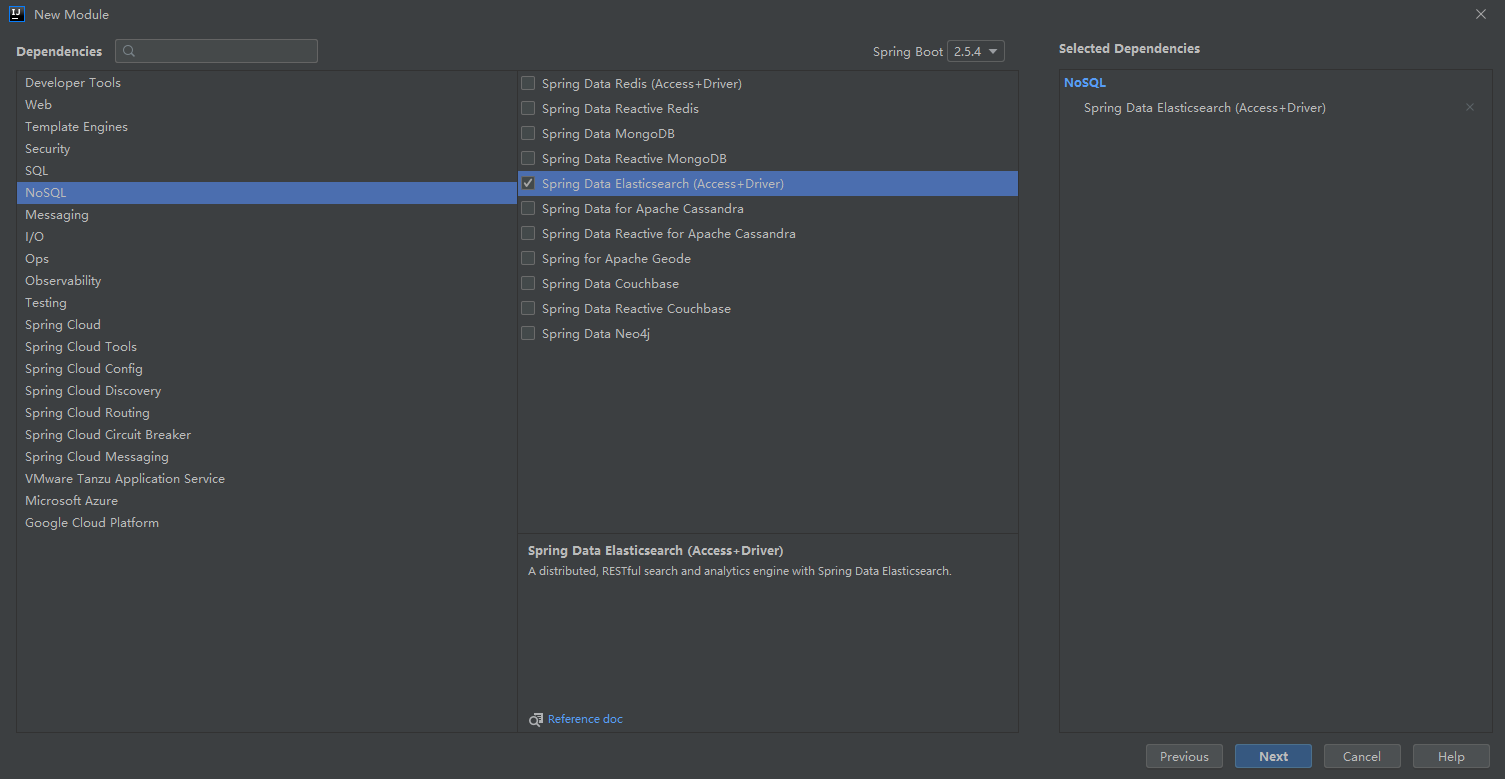The image size is (1505, 779).
Task: Choose the SQL category
Action: click(x=266, y=170)
